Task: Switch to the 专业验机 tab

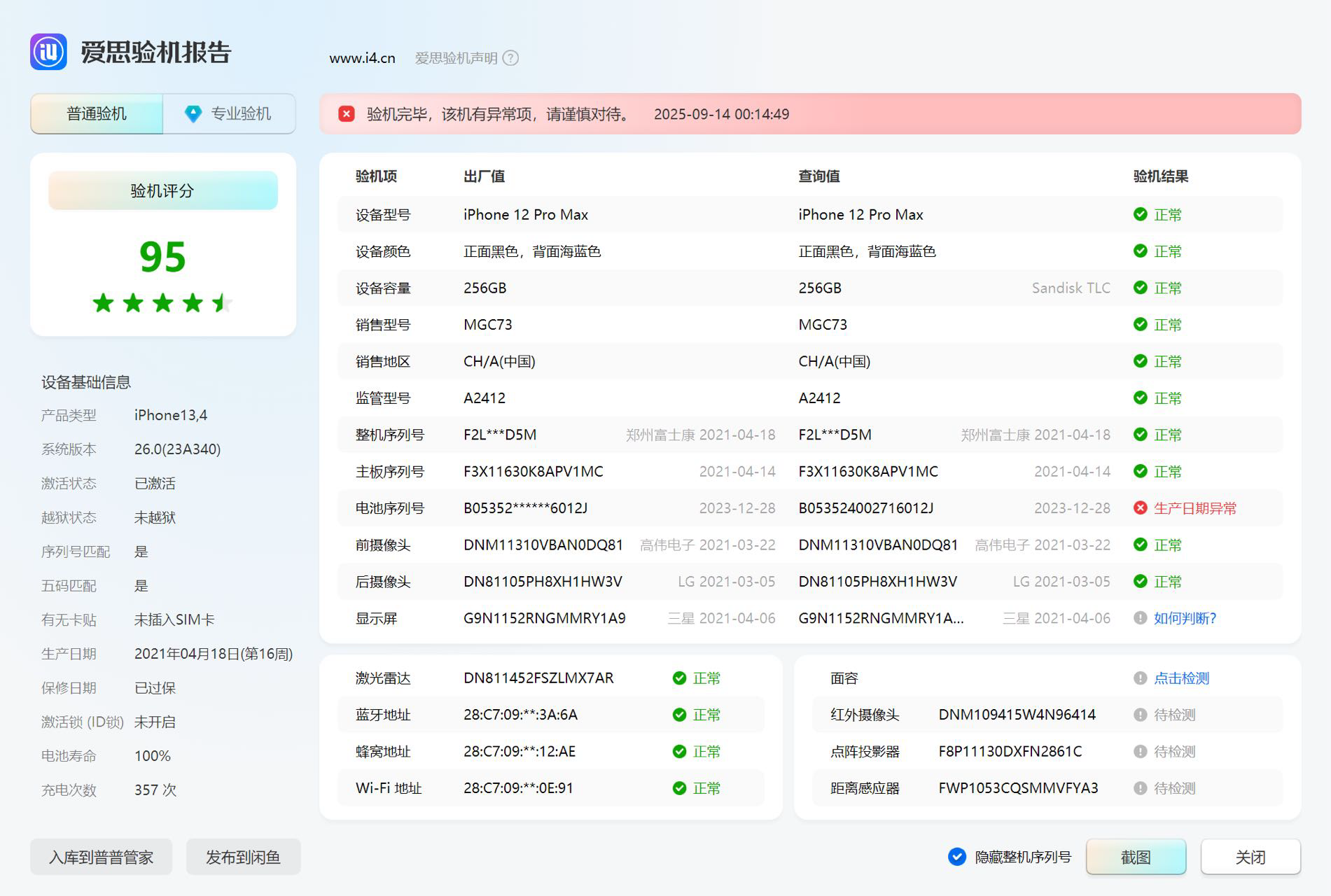Action: pos(229,113)
